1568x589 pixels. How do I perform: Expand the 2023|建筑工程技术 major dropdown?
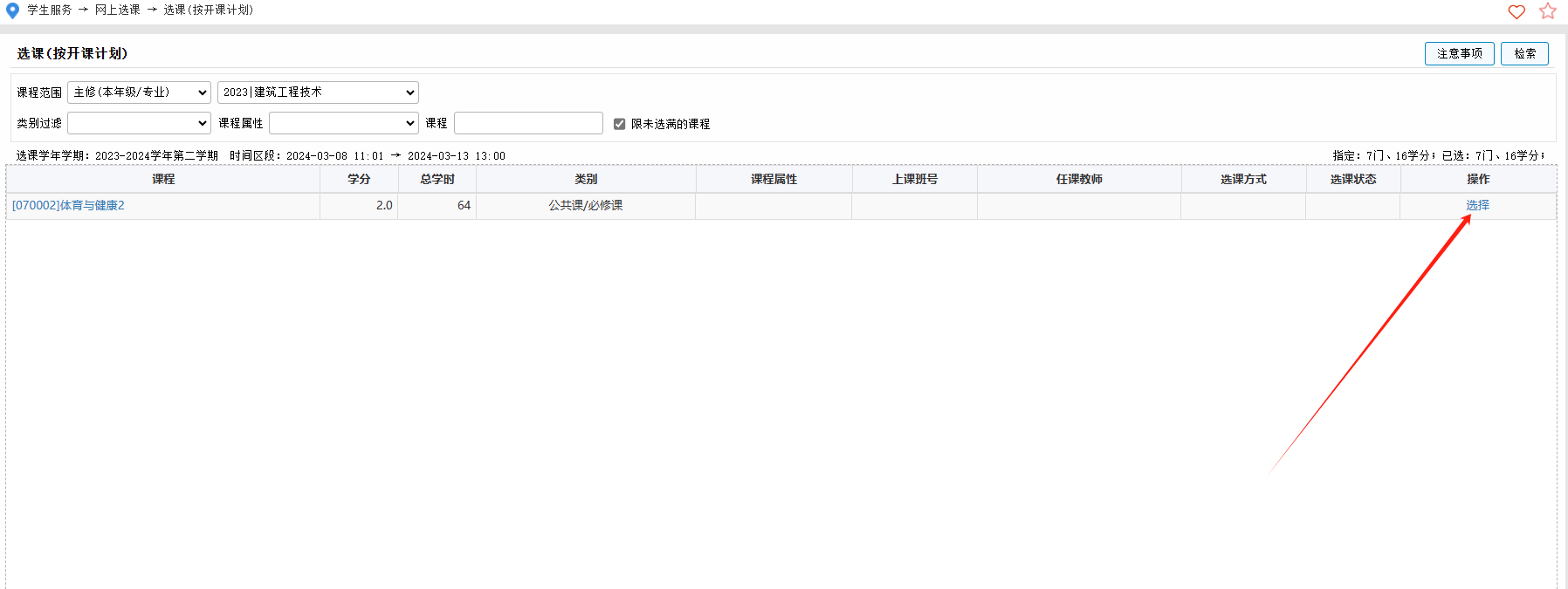click(x=318, y=92)
